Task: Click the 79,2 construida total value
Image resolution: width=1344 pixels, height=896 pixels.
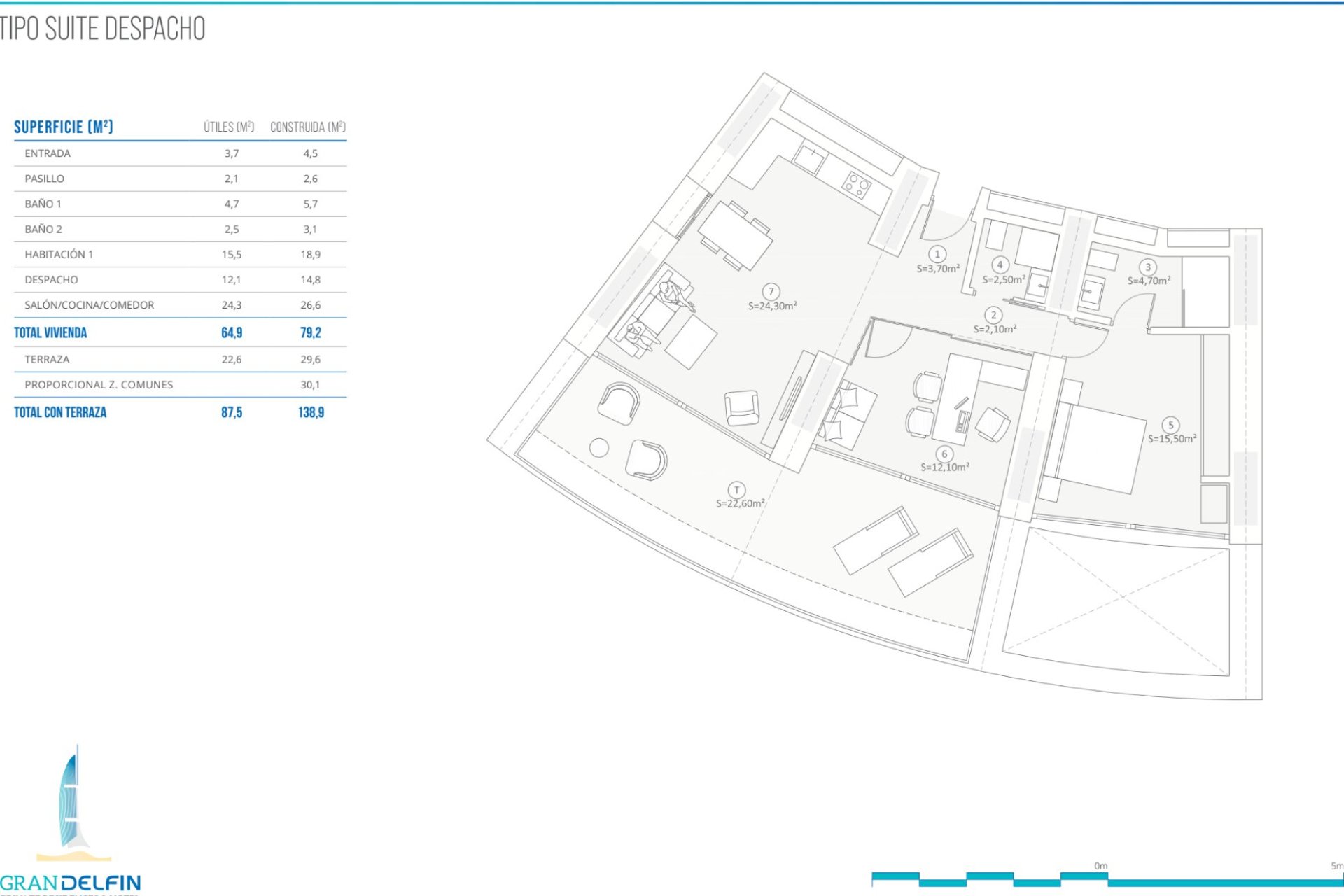Action: coord(311,332)
